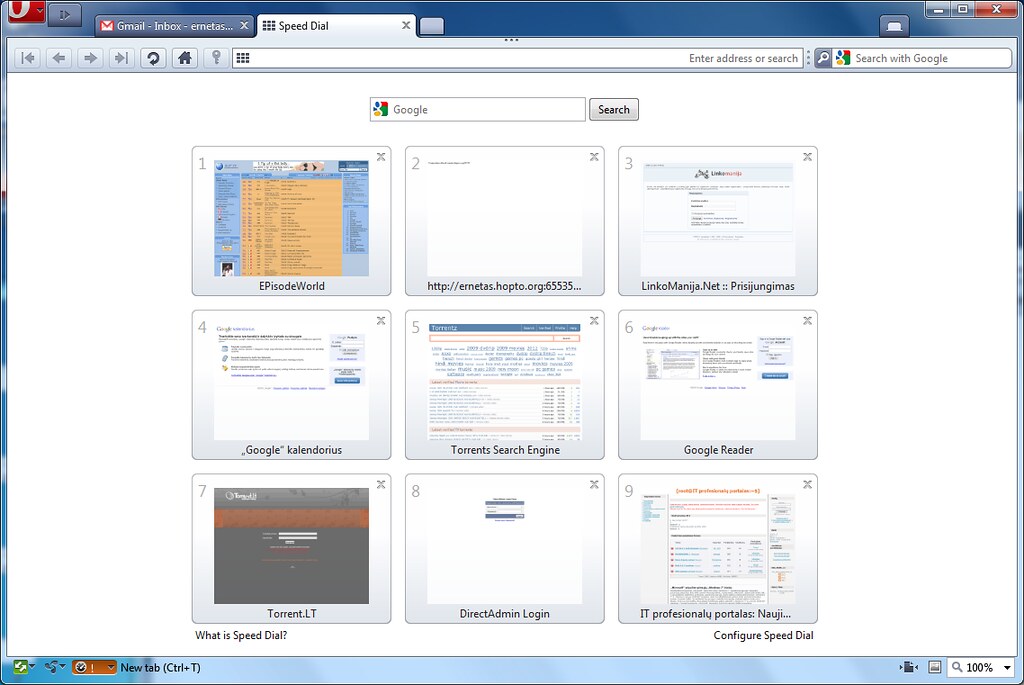This screenshot has width=1024, height=685.
Task: Remove the Google kalendorius speed dial entry
Action: 381,321
